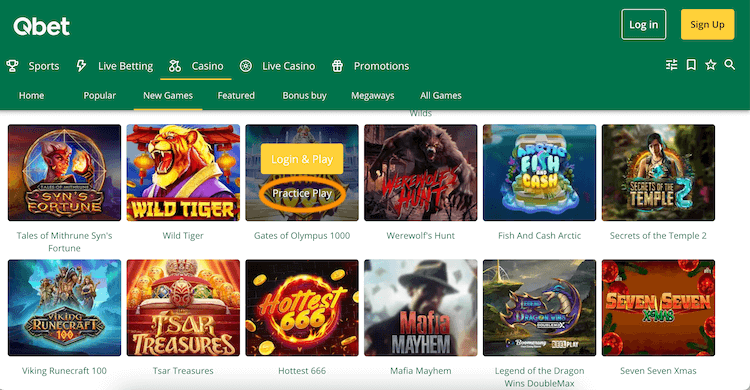750x390 pixels.
Task: Click the Live Casino chip icon
Action: [246, 66]
